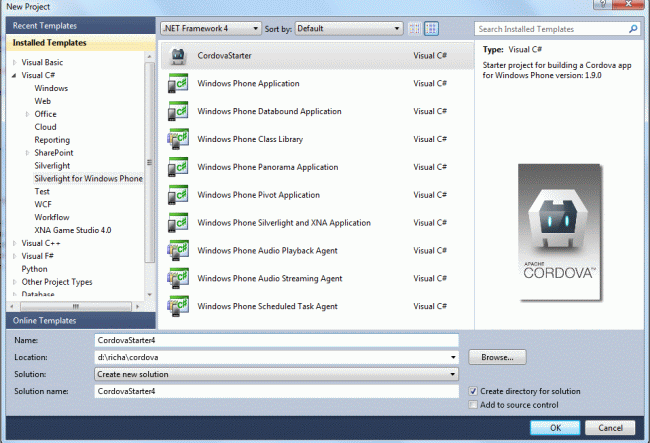The image size is (650, 443).
Task: Select the Silverlight category
Action: pyautogui.click(x=52, y=165)
